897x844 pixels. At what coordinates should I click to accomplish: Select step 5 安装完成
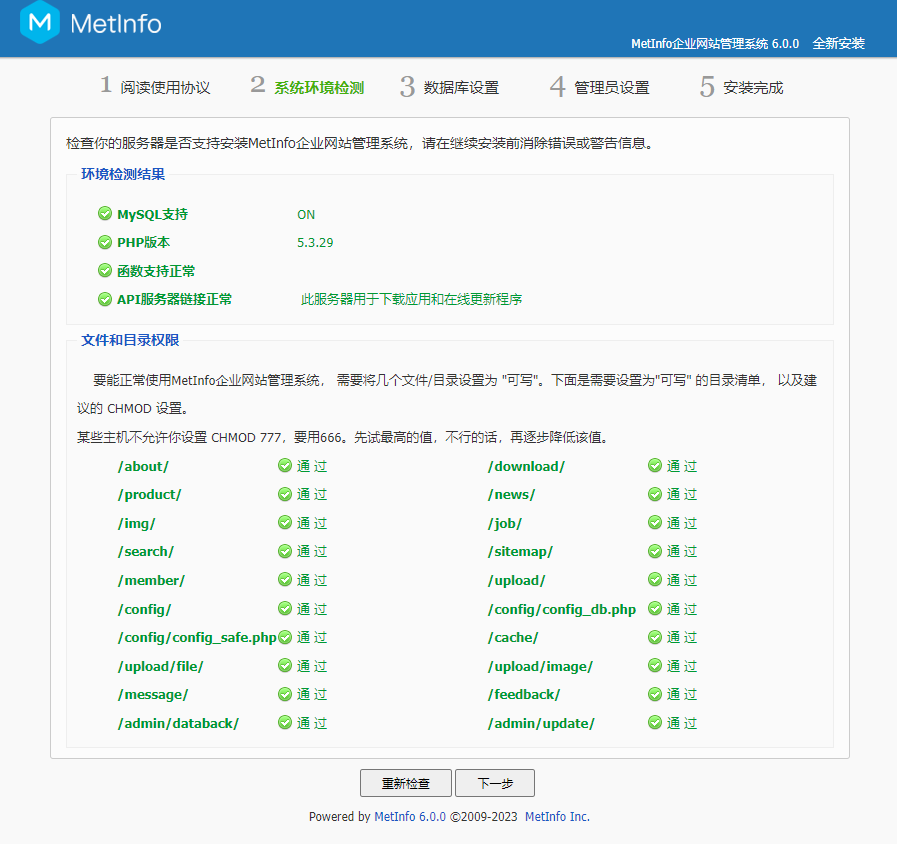(x=741, y=87)
